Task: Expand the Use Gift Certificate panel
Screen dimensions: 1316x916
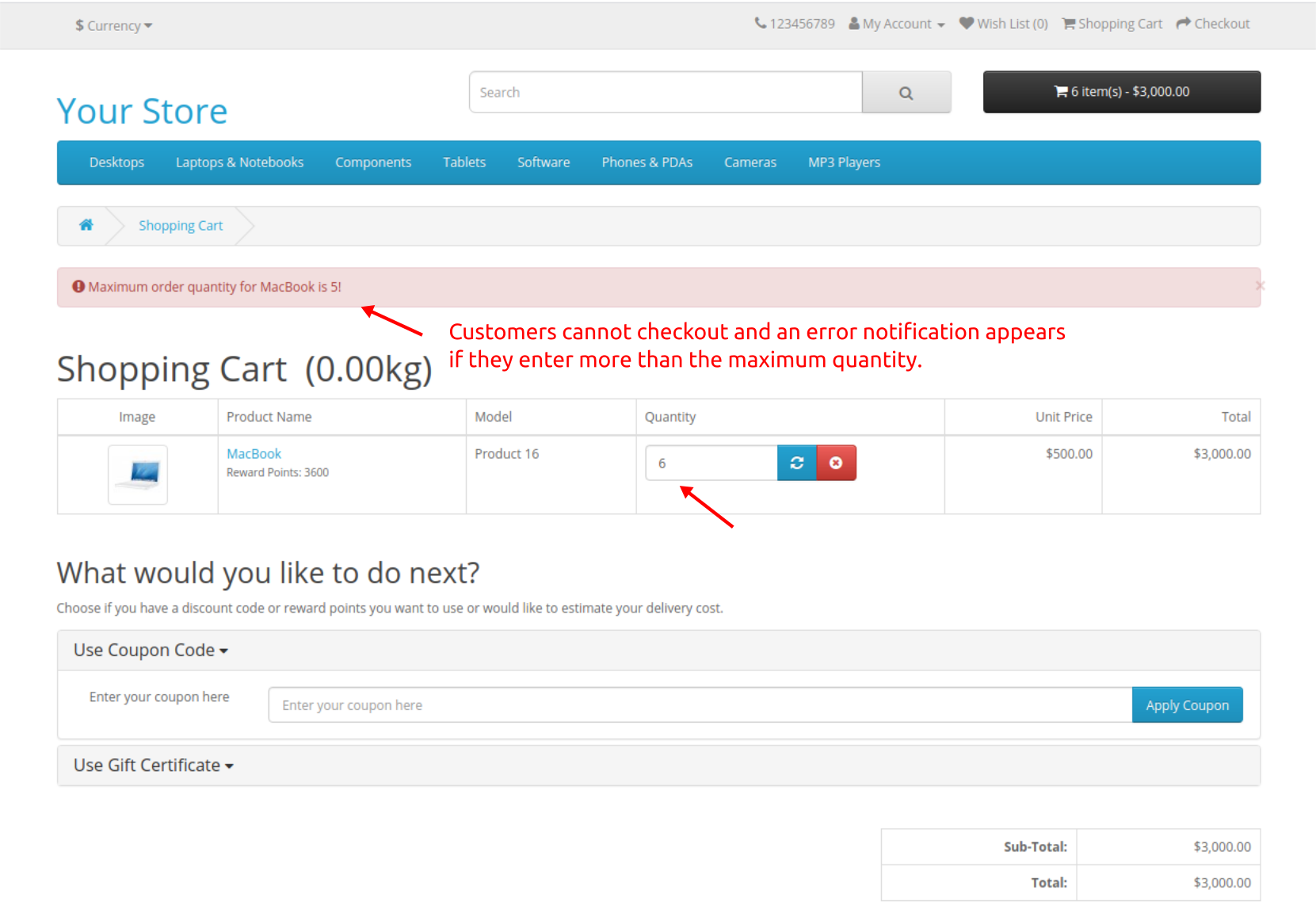Action: (x=153, y=765)
